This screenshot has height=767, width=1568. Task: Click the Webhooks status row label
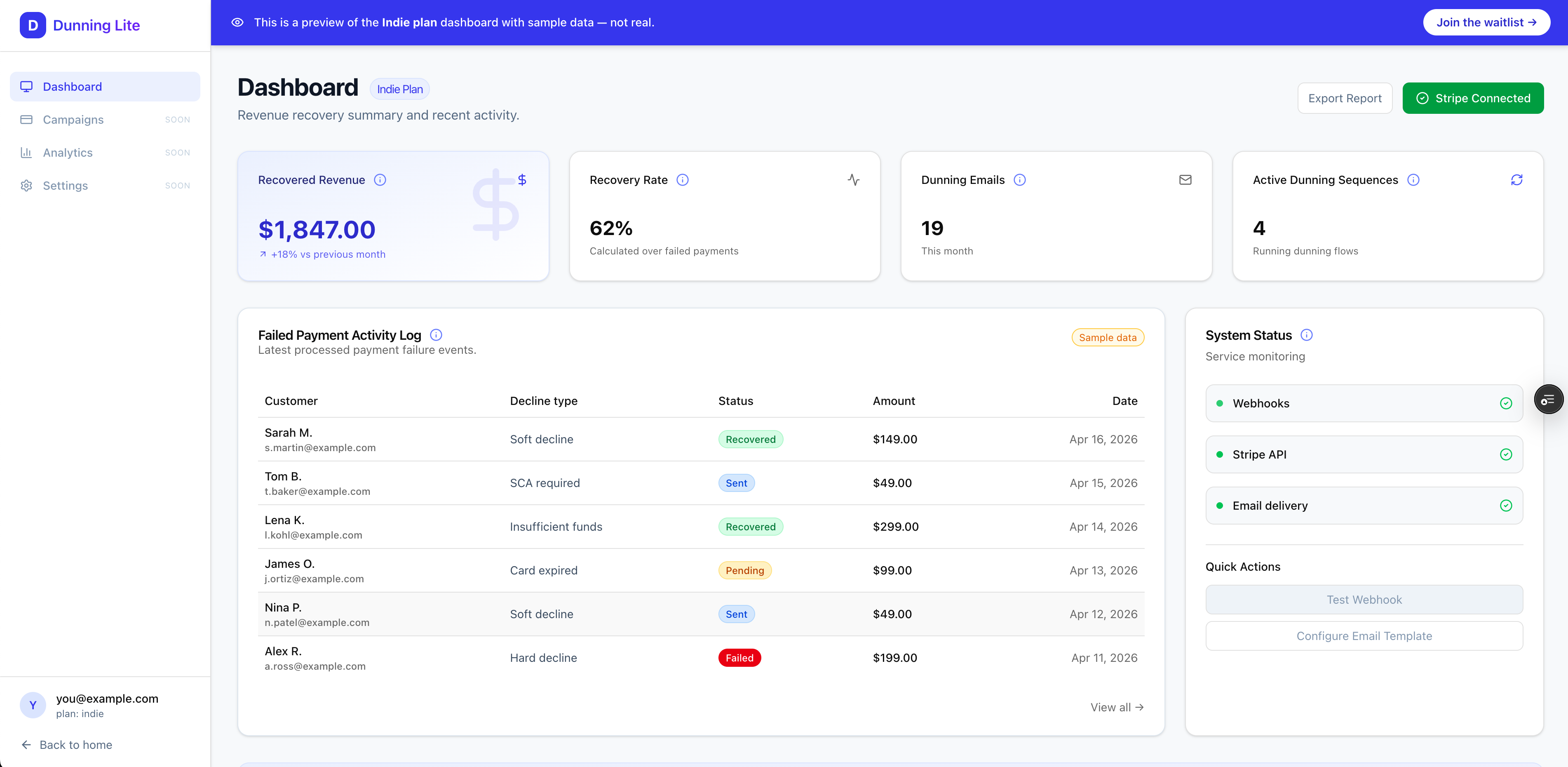pyautogui.click(x=1261, y=403)
